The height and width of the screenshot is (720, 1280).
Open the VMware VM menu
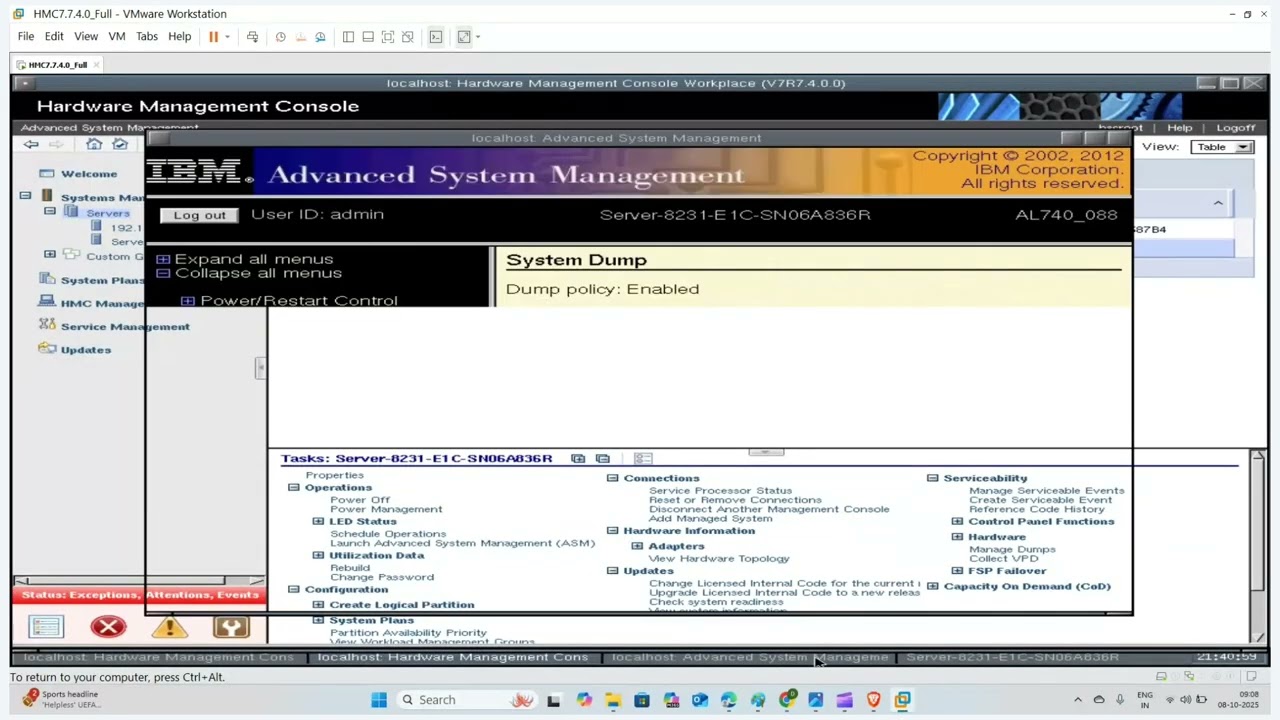pyautogui.click(x=117, y=37)
